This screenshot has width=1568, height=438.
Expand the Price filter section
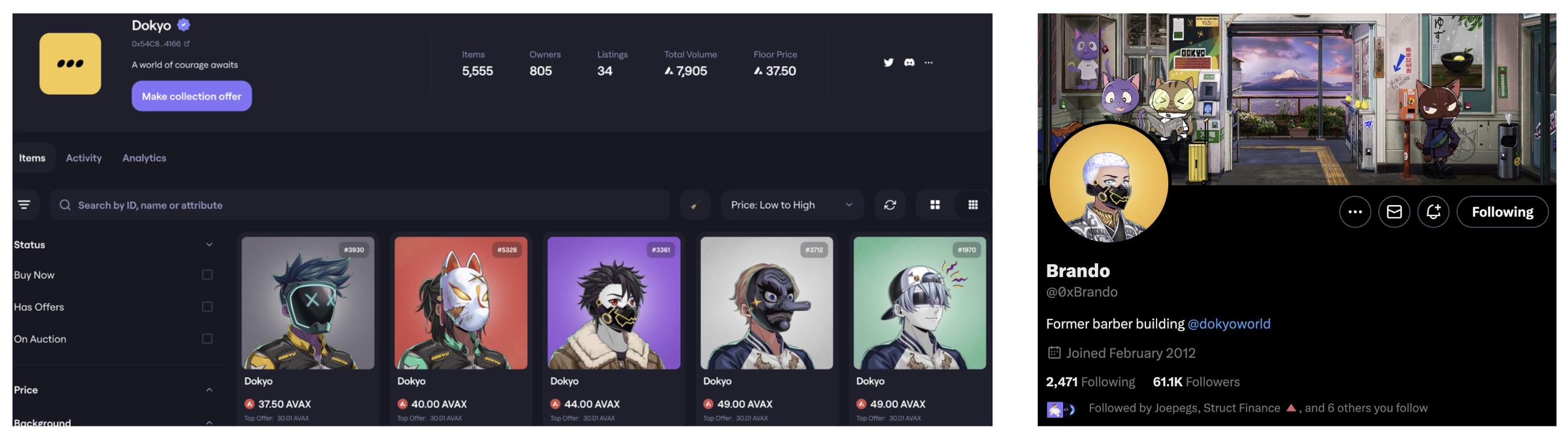[209, 390]
